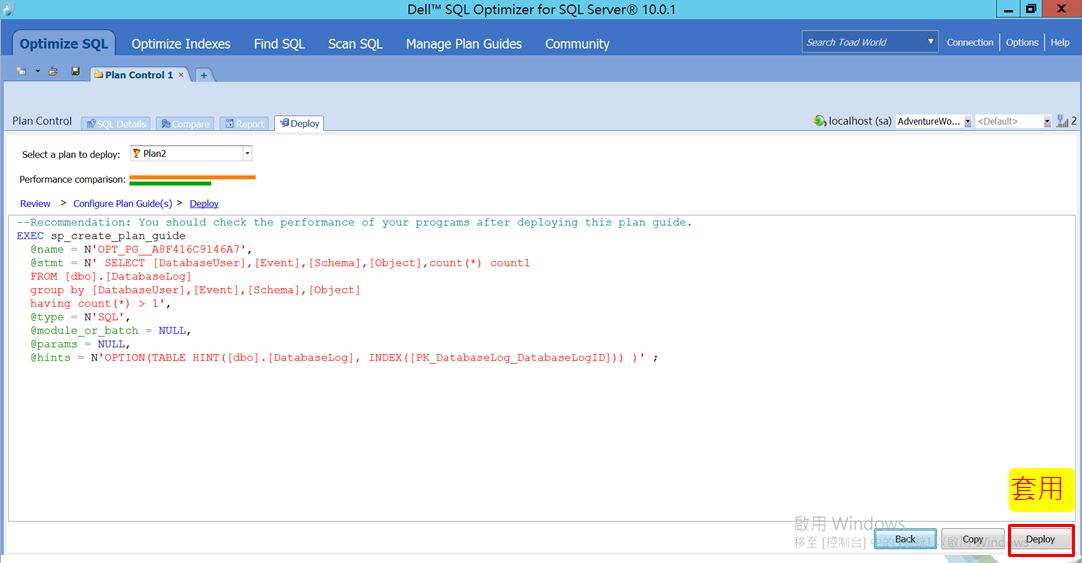Switch to Plan Control 1 tab
This screenshot has width=1082, height=563.
pyautogui.click(x=139, y=75)
